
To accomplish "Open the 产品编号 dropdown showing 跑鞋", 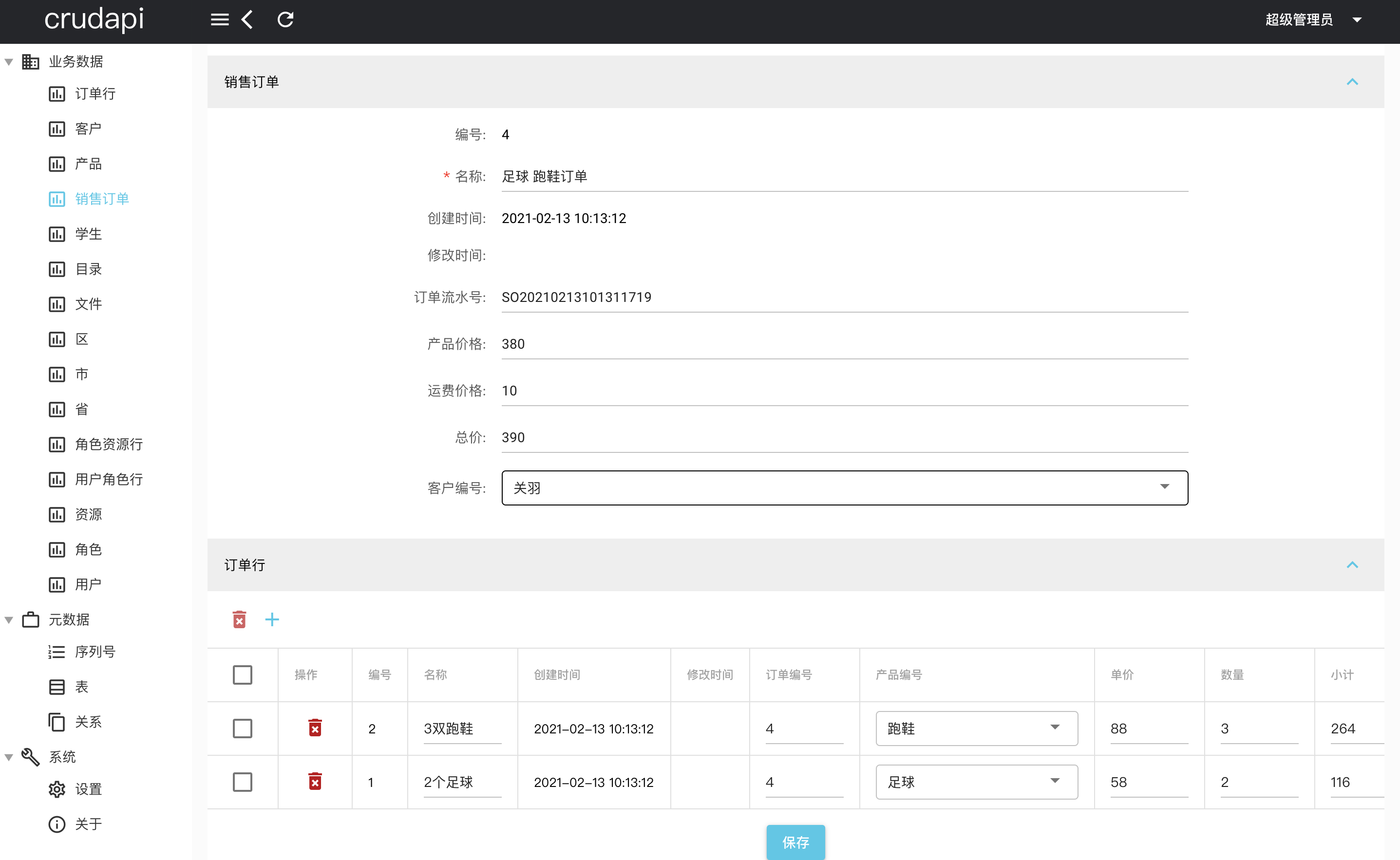I will pos(1056,728).
